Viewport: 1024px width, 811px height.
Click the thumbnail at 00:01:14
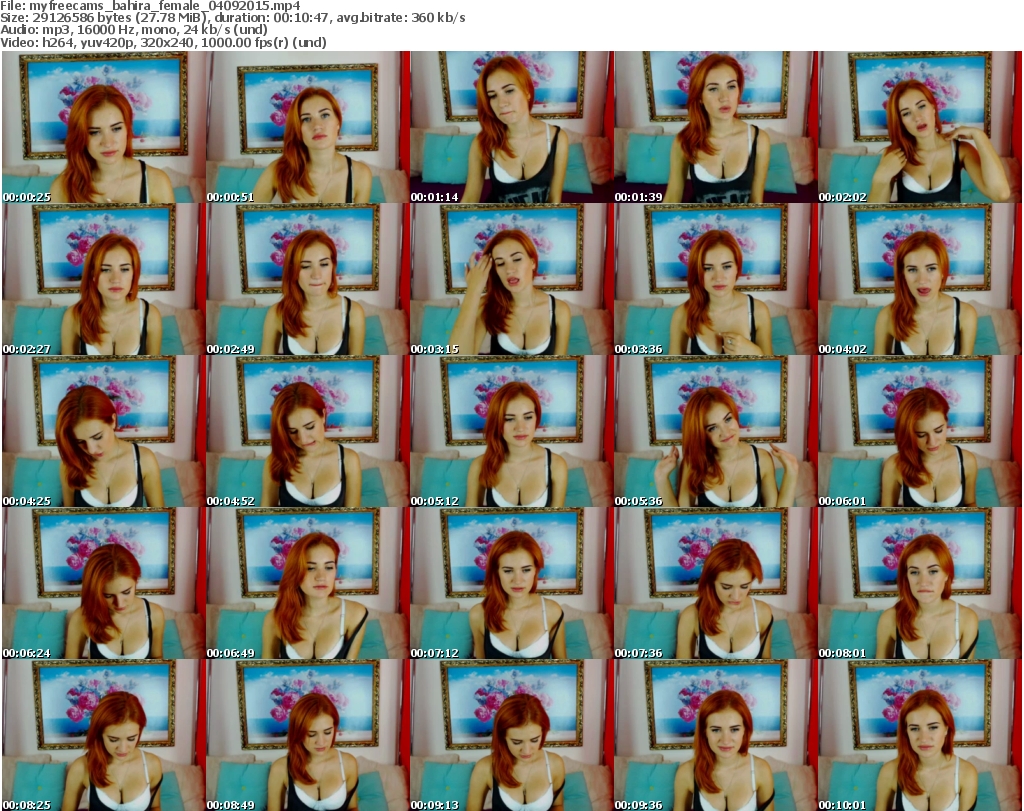click(512, 127)
